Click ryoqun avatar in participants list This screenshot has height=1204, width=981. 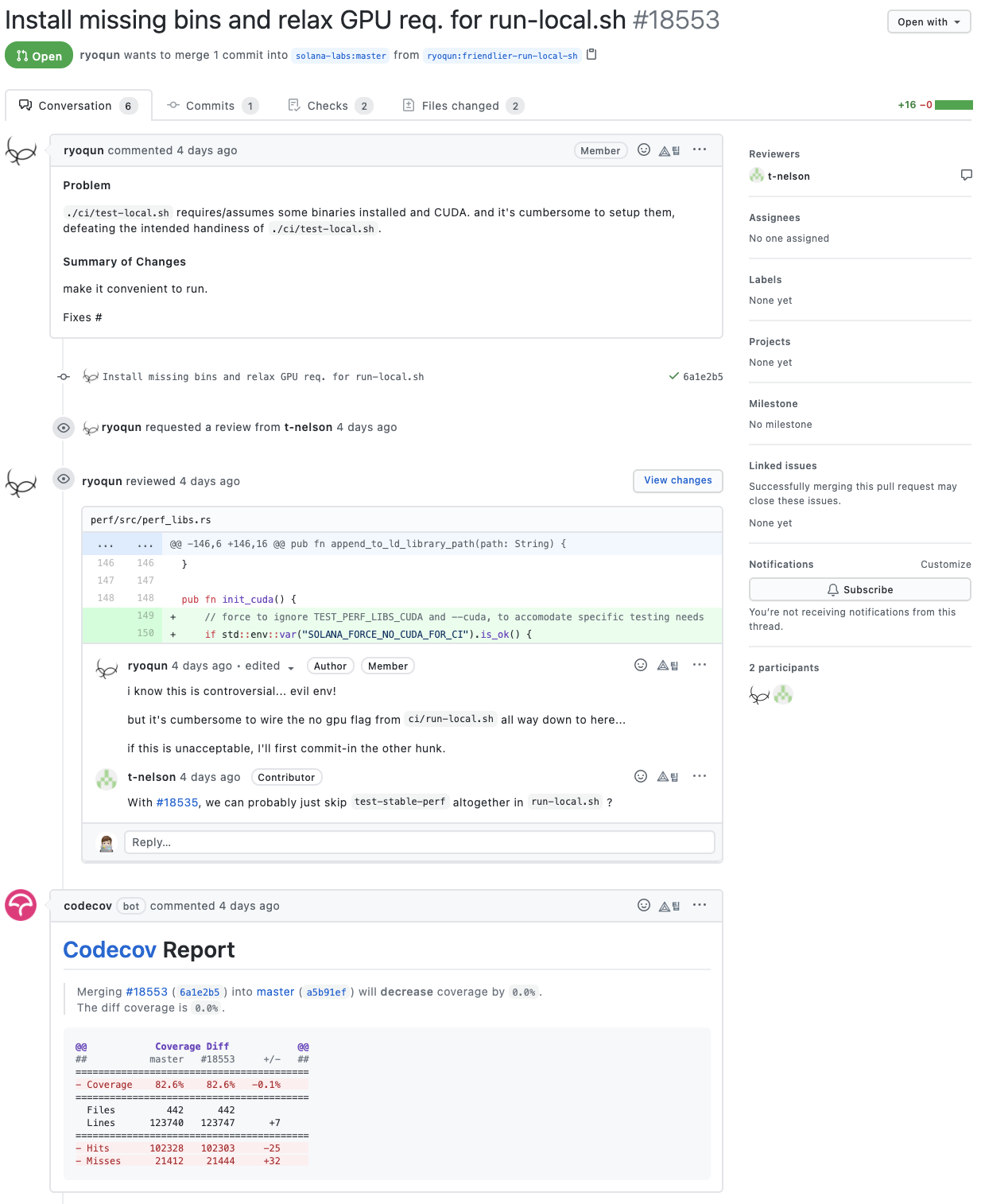(759, 695)
